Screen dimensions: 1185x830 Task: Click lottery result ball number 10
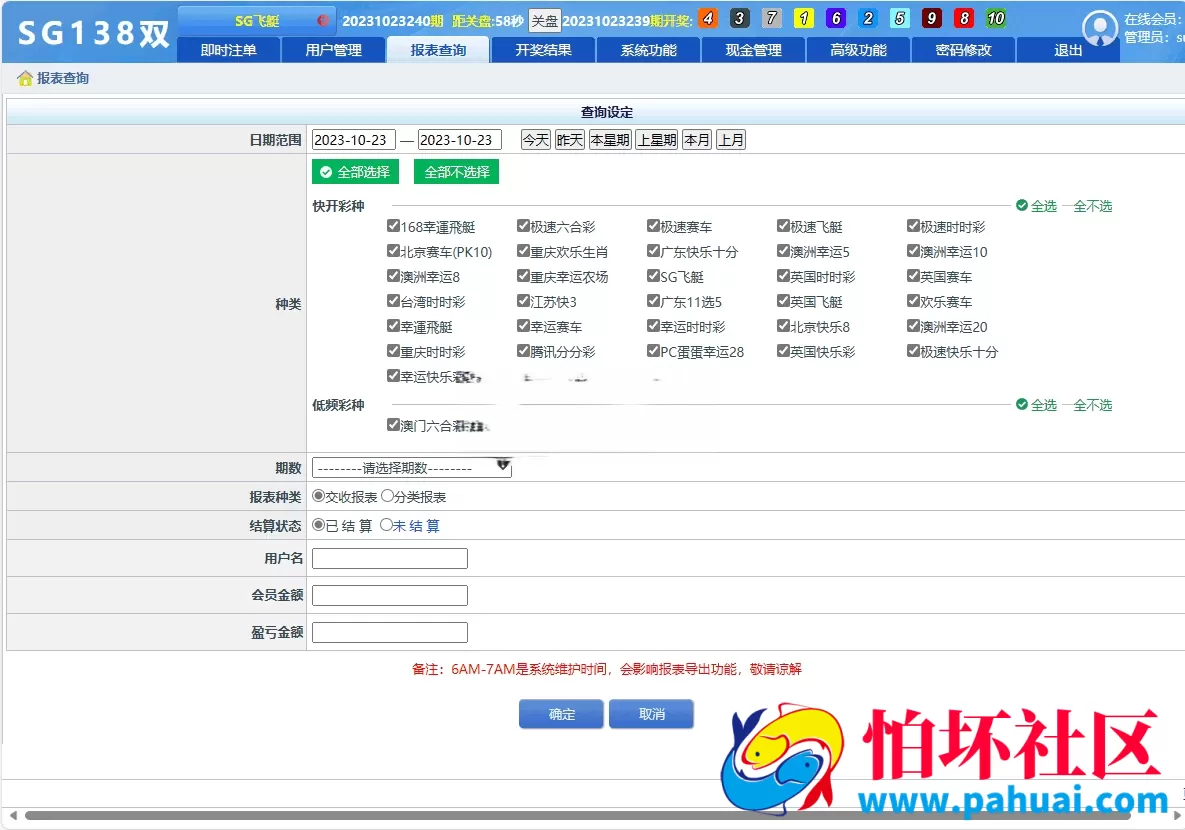pyautogui.click(x=996, y=18)
